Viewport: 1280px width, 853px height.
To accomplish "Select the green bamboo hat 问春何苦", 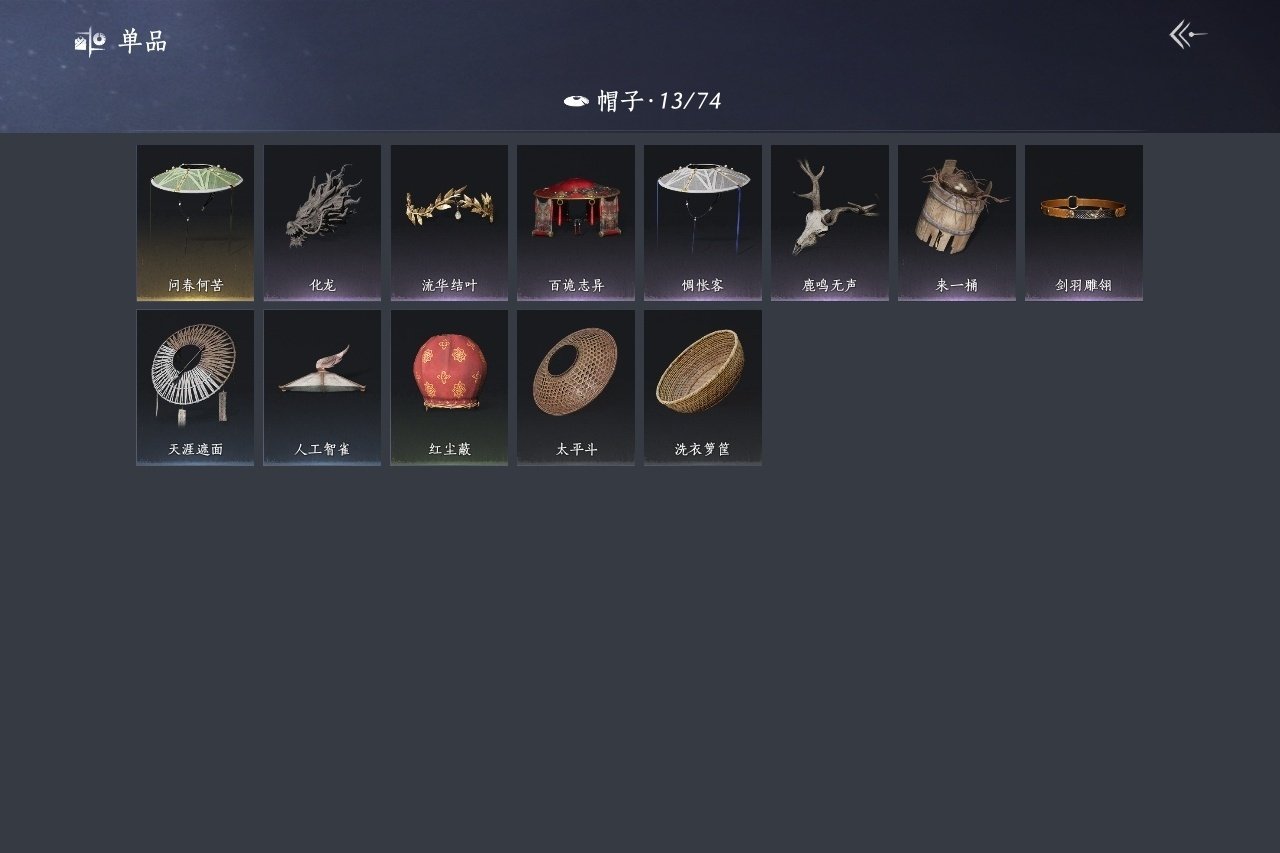I will coord(195,223).
